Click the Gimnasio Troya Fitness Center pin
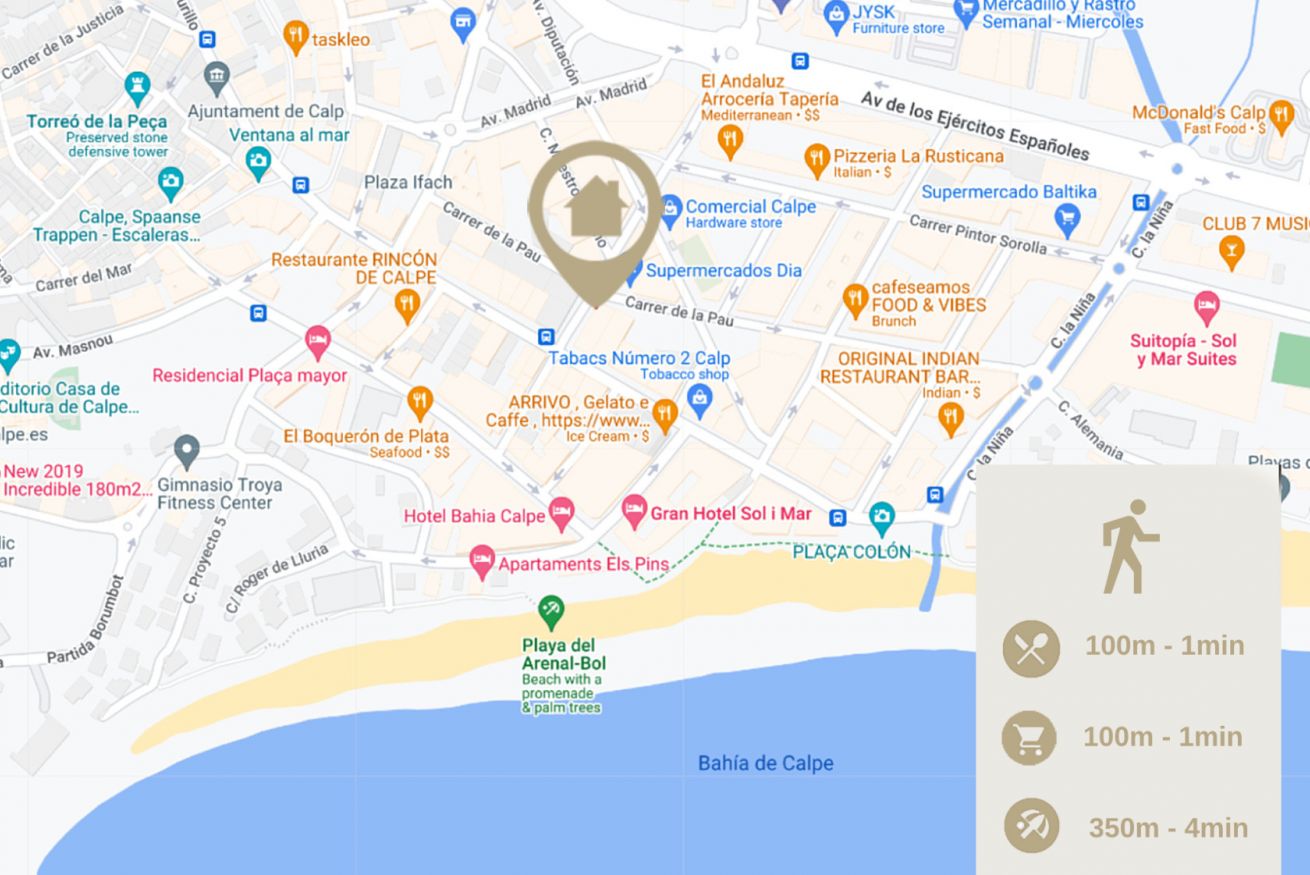This screenshot has height=875, width=1310. (186, 452)
